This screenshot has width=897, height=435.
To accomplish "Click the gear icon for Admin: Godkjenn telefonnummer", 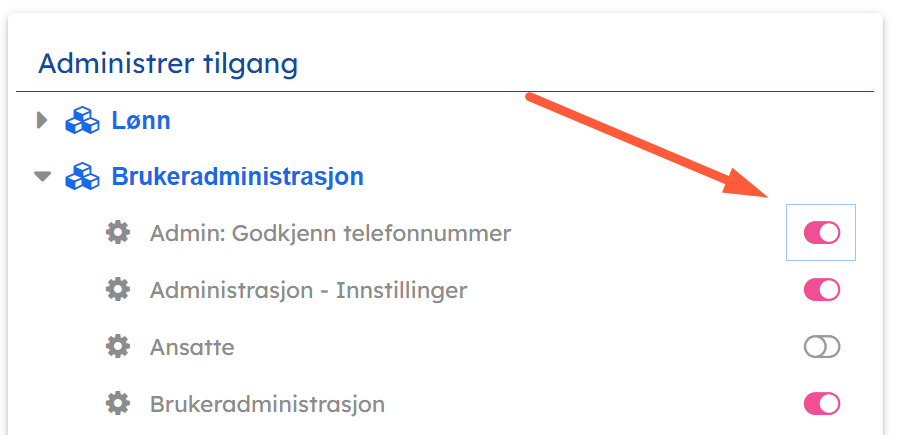I will (118, 233).
